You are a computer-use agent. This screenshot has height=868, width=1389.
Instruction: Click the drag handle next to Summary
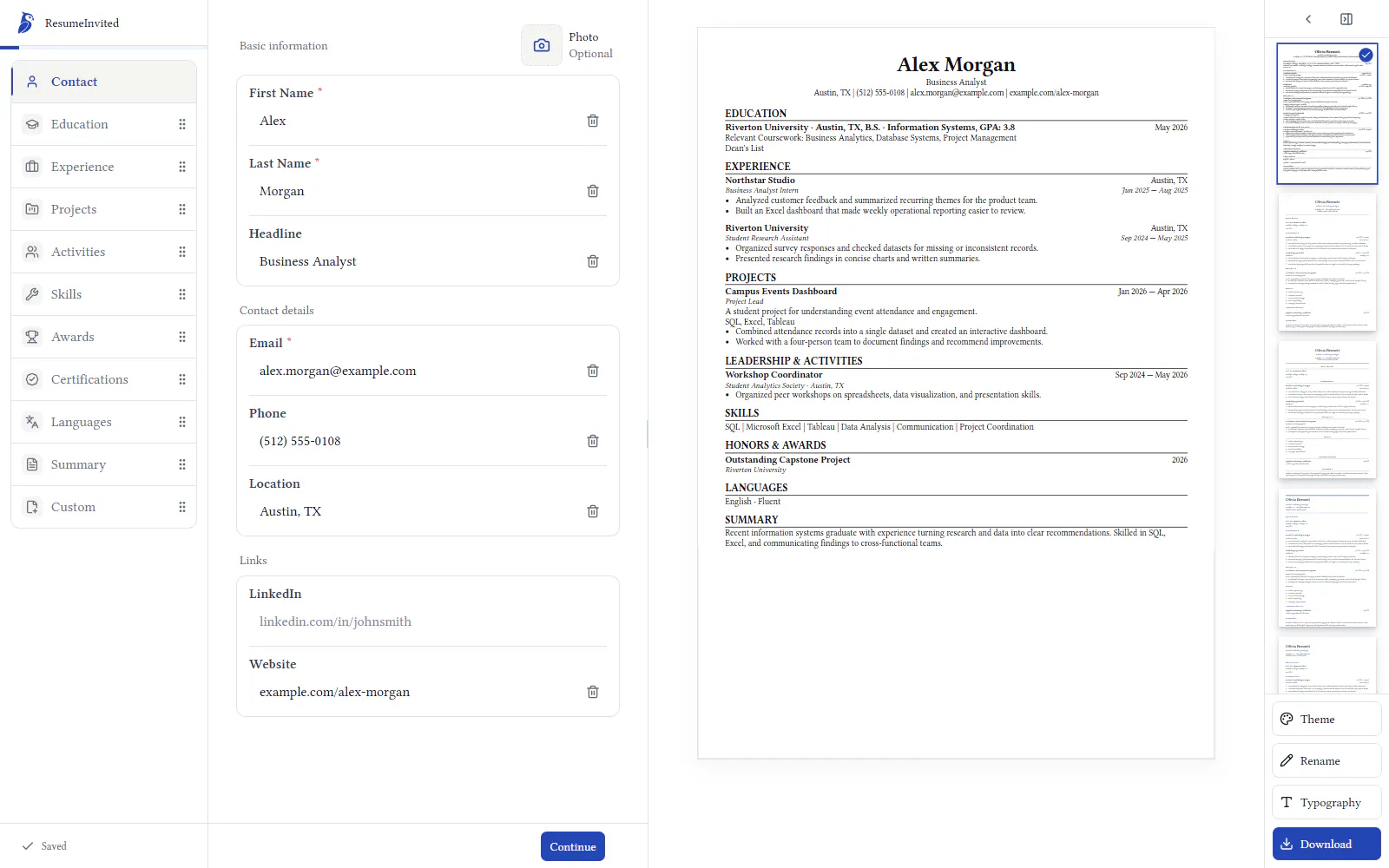(x=182, y=464)
